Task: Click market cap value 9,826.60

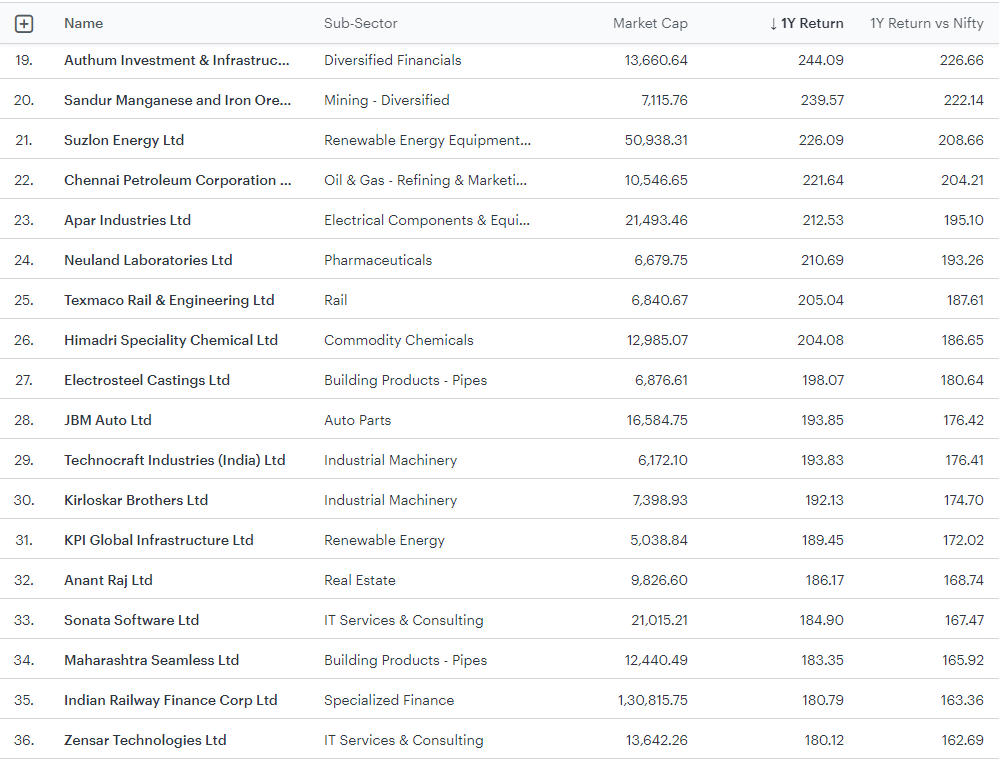Action: point(659,581)
